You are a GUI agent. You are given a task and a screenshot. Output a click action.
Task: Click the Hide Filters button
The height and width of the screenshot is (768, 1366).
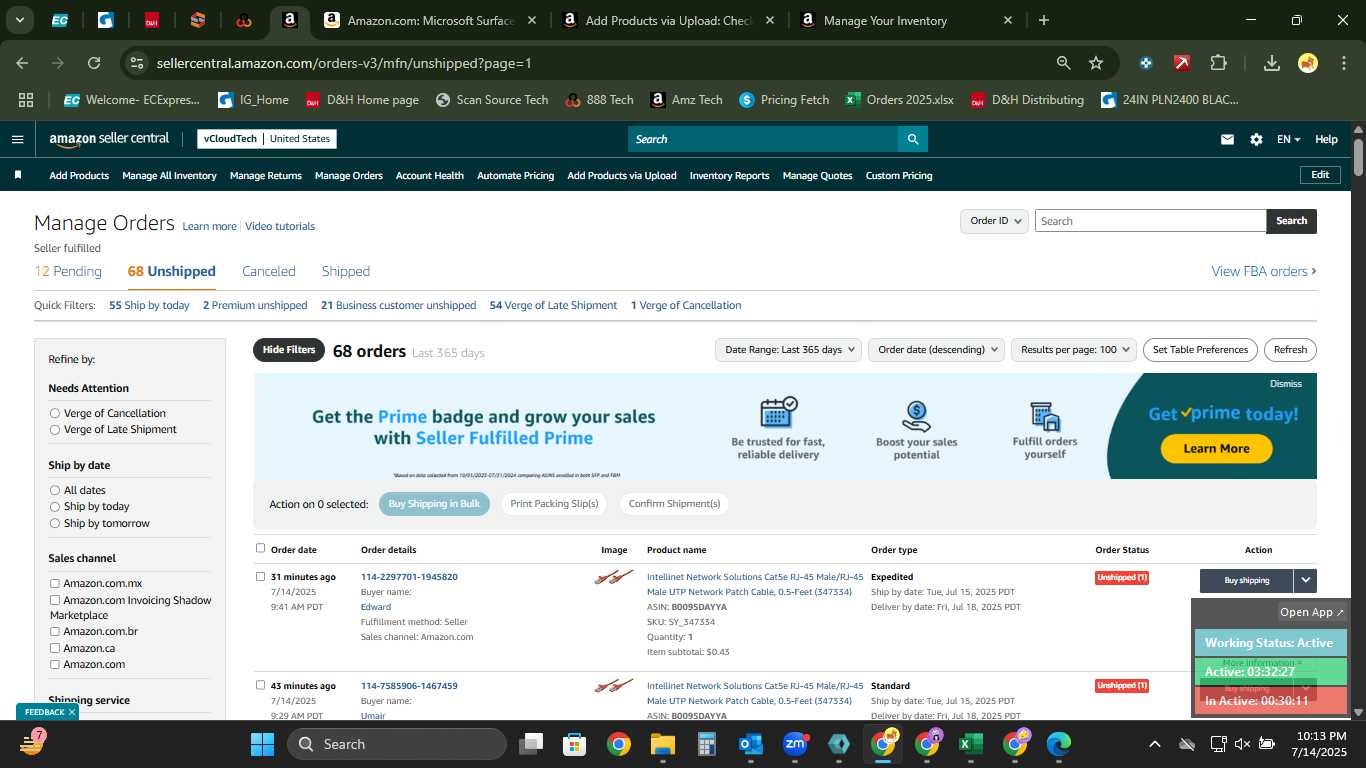pos(289,350)
